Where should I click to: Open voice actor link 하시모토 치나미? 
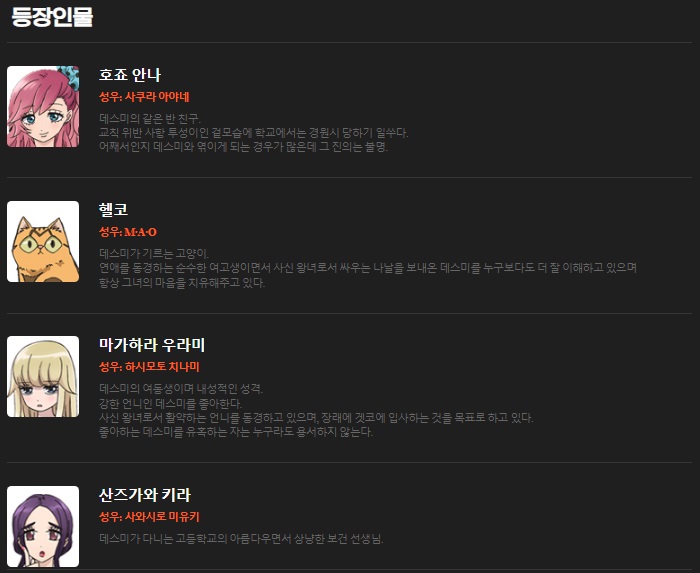pos(162,367)
